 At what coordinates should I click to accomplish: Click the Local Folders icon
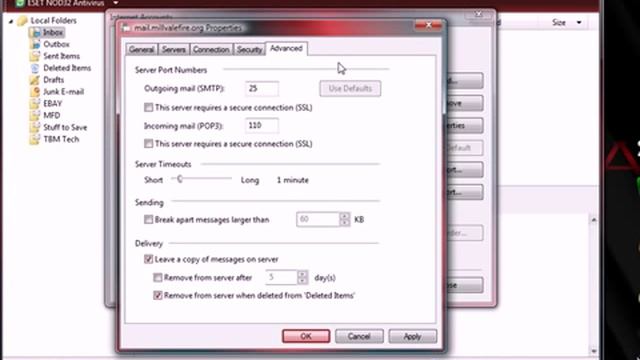pos(22,20)
